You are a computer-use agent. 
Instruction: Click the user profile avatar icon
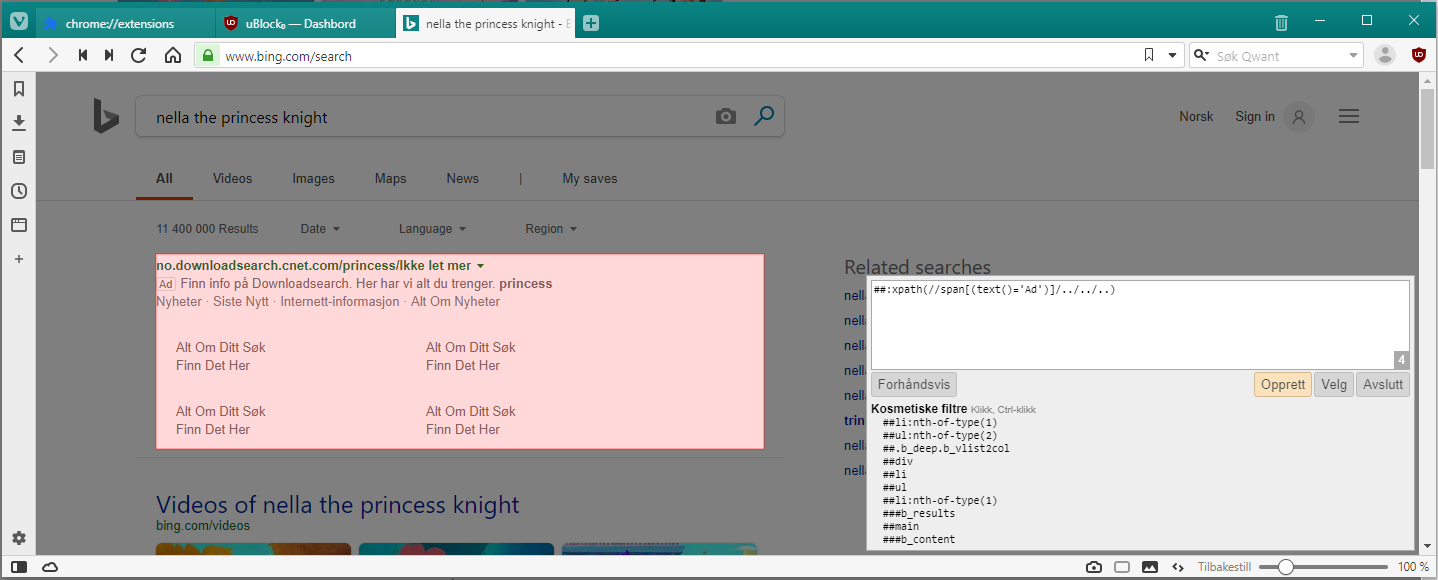pyautogui.click(x=1385, y=55)
